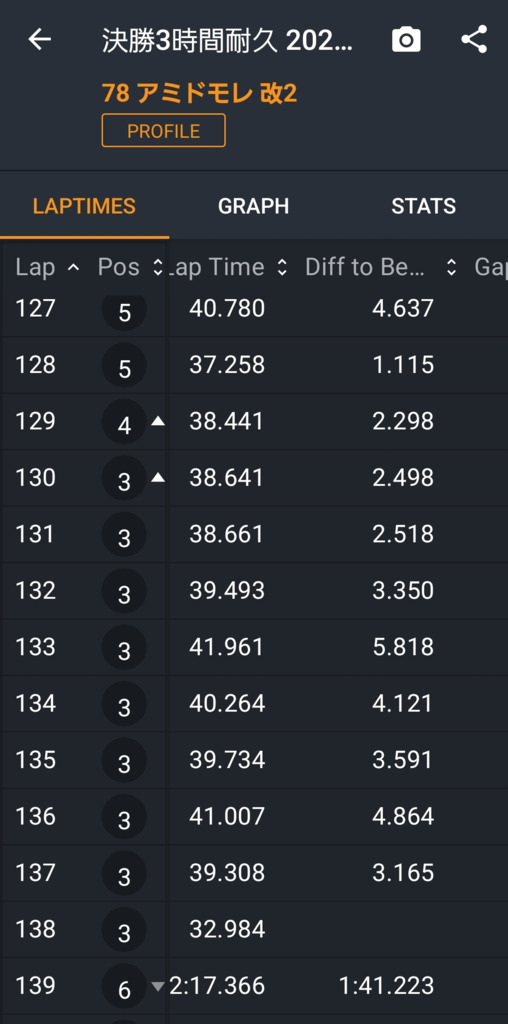Open the PROFILE button

(x=163, y=131)
